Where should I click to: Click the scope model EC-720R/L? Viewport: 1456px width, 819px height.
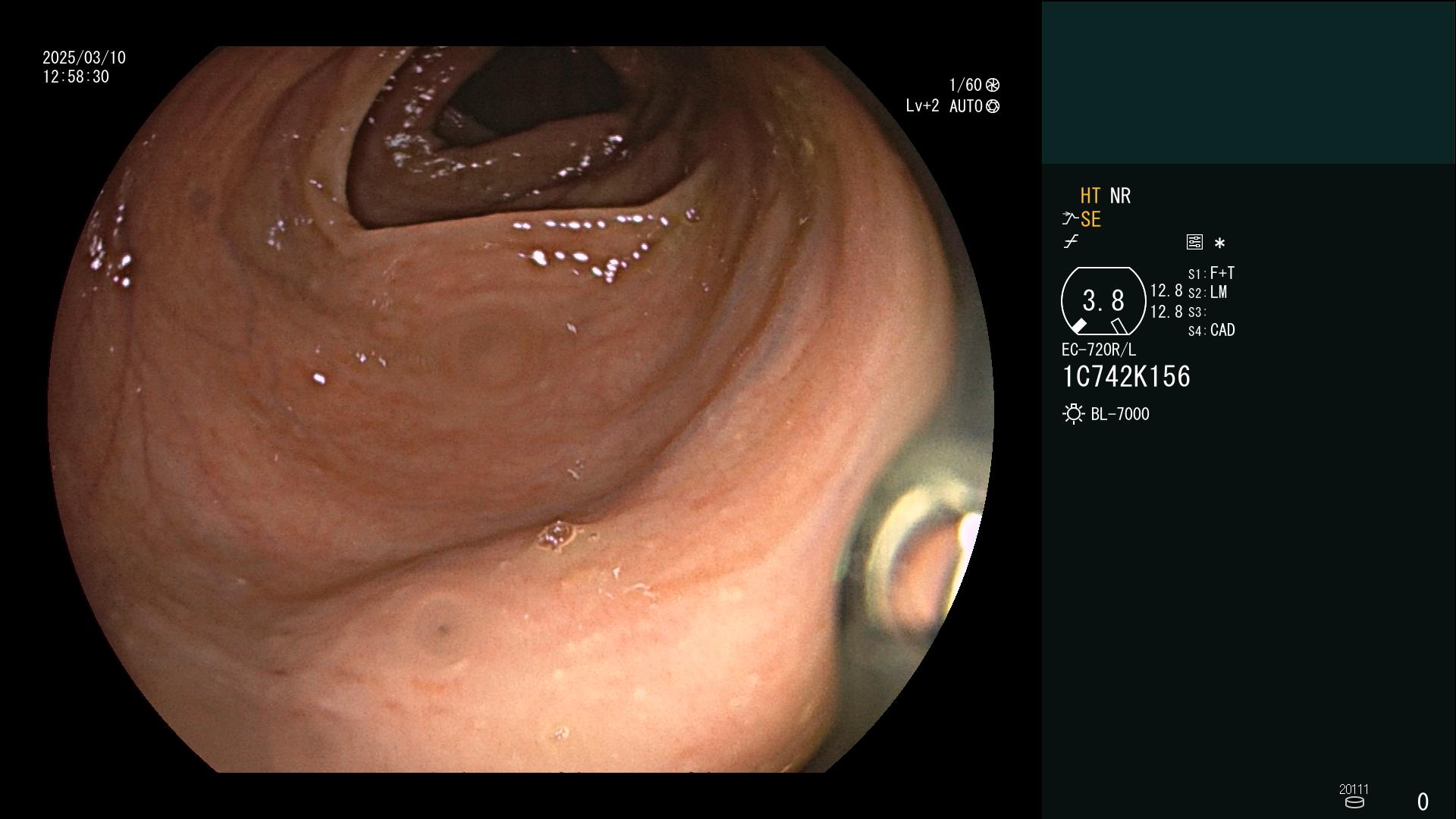pyautogui.click(x=1099, y=350)
